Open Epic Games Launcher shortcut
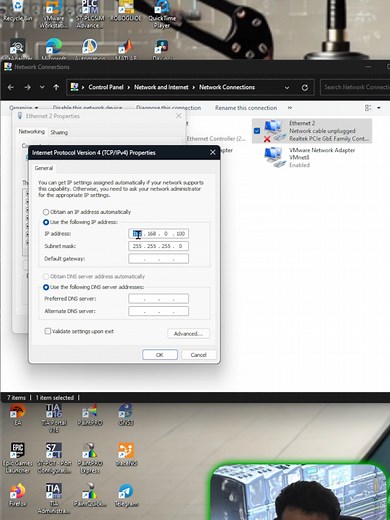Screen dimensions: 390x520 17,458
